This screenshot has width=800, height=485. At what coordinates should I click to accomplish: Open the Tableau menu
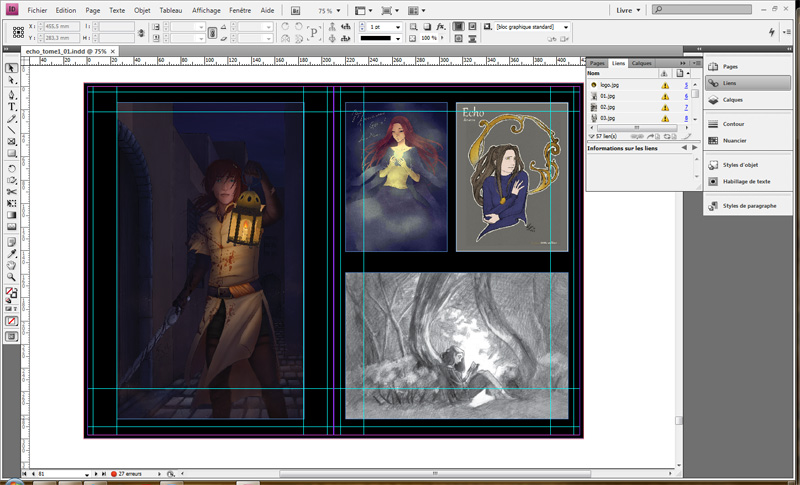[170, 10]
